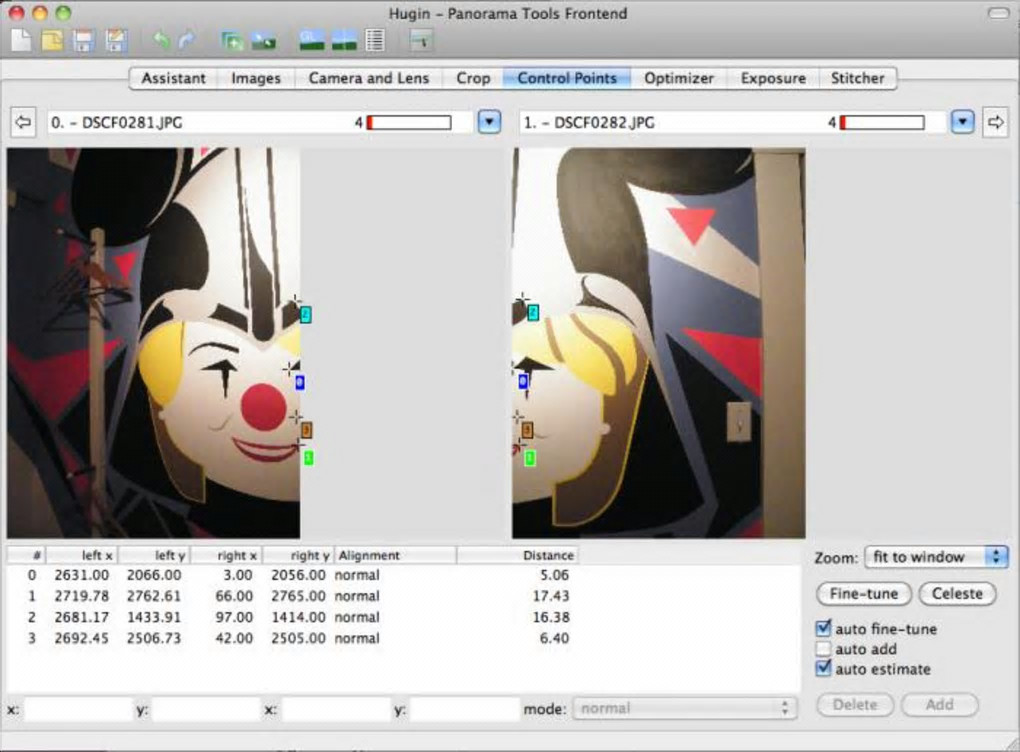Image resolution: width=1020 pixels, height=752 pixels.
Task: Select cyan control point marker 2 in left image
Action: tap(306, 315)
